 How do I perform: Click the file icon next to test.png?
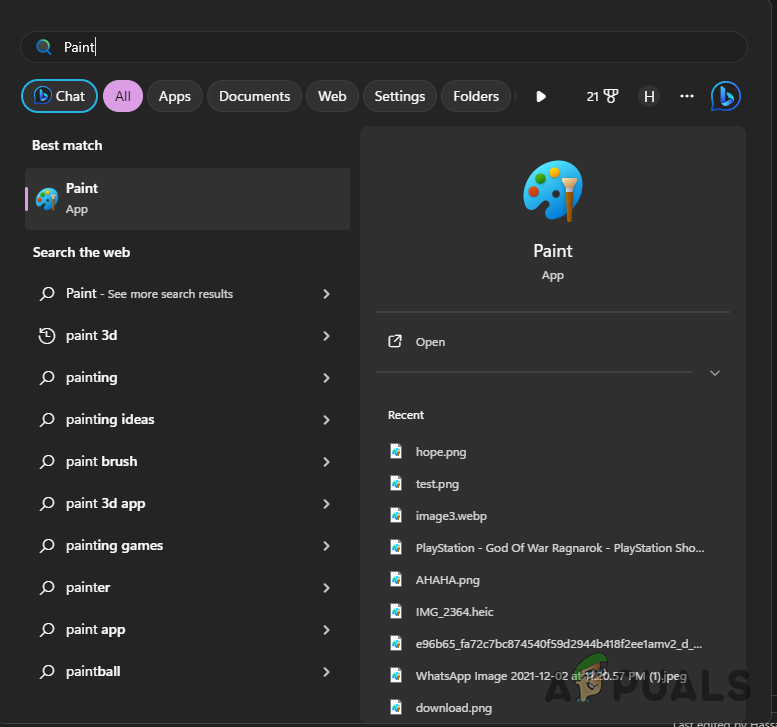(396, 483)
